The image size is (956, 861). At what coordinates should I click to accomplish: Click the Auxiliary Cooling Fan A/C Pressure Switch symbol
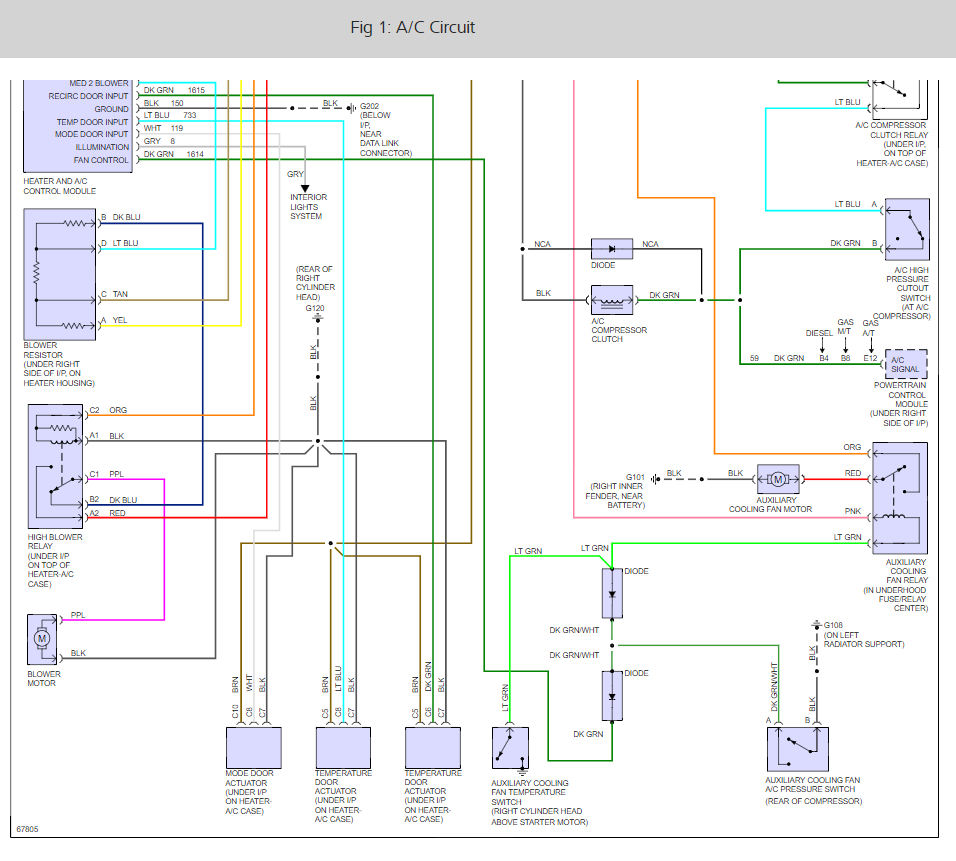pyautogui.click(x=797, y=749)
